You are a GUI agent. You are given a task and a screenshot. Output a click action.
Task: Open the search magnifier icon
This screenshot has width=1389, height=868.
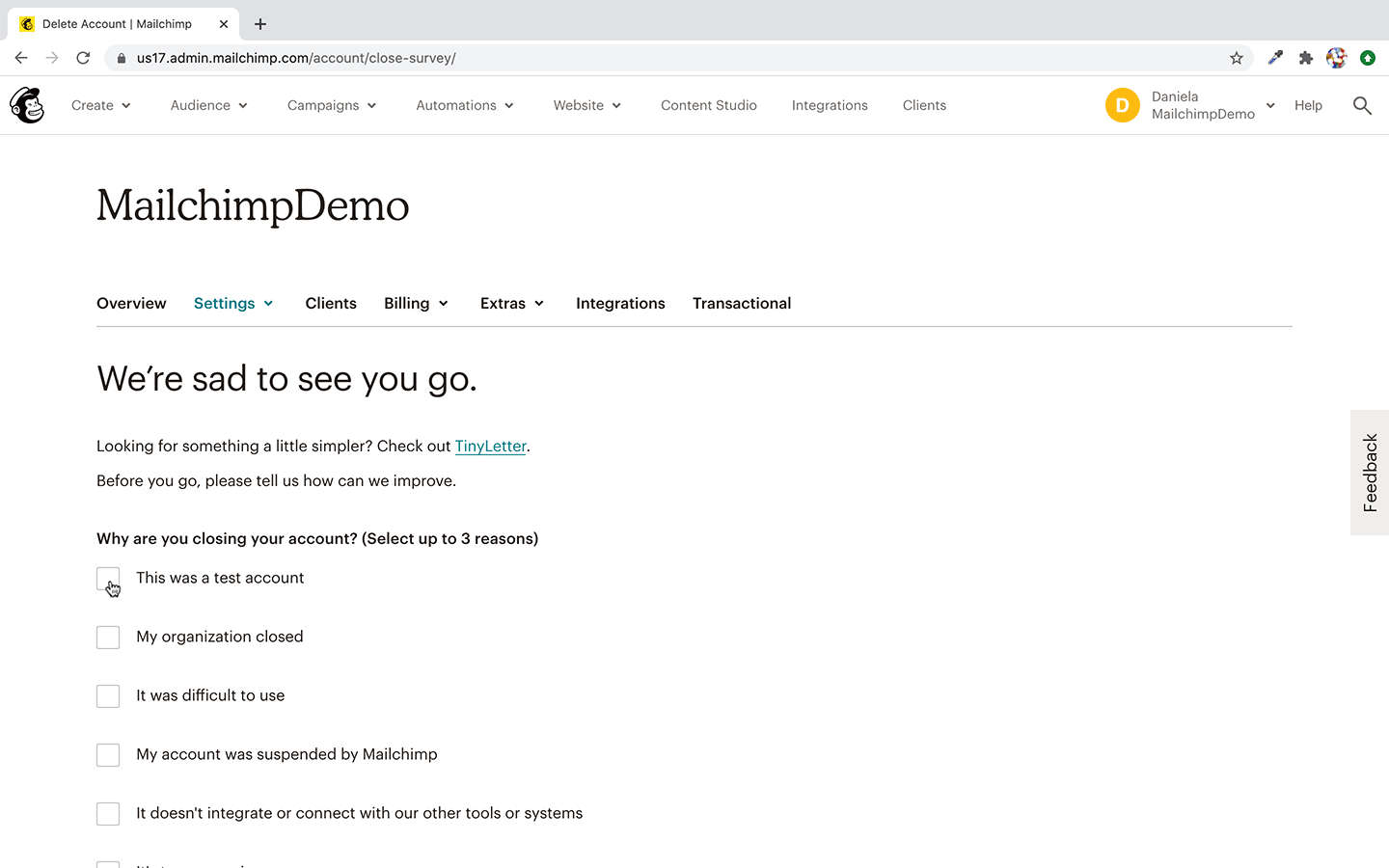(x=1362, y=105)
